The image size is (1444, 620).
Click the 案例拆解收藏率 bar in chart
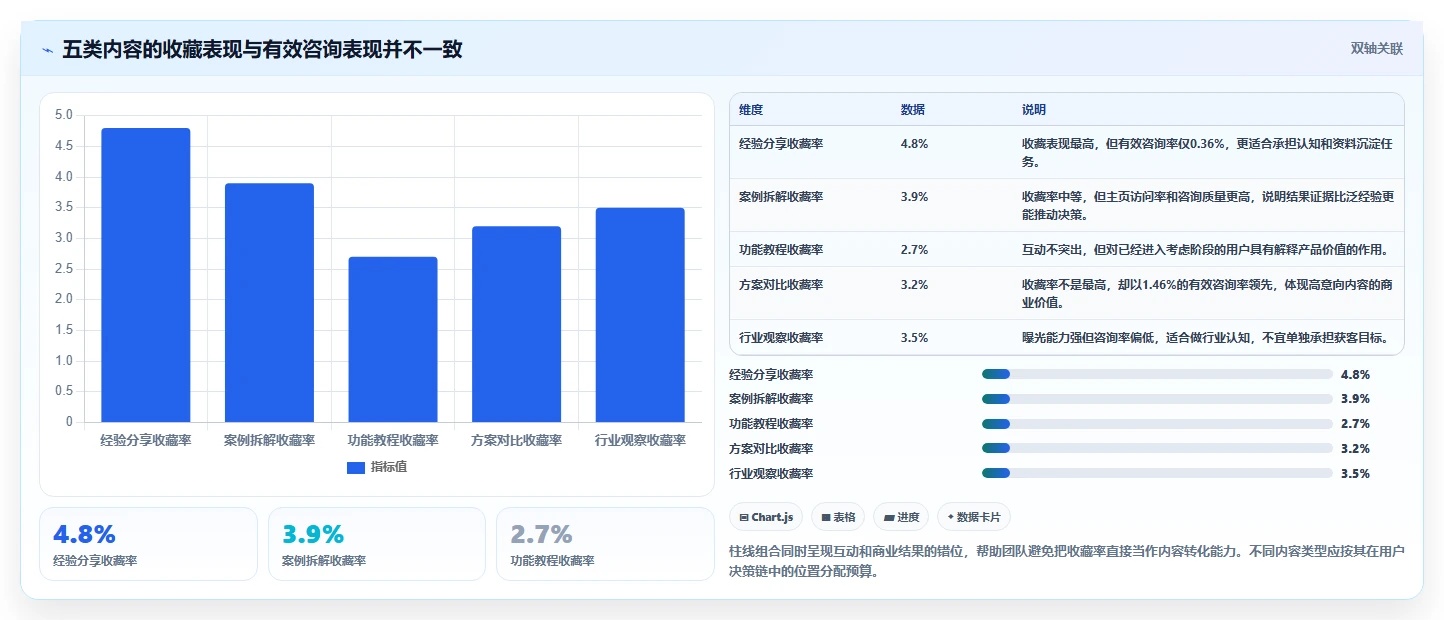[x=269, y=302]
